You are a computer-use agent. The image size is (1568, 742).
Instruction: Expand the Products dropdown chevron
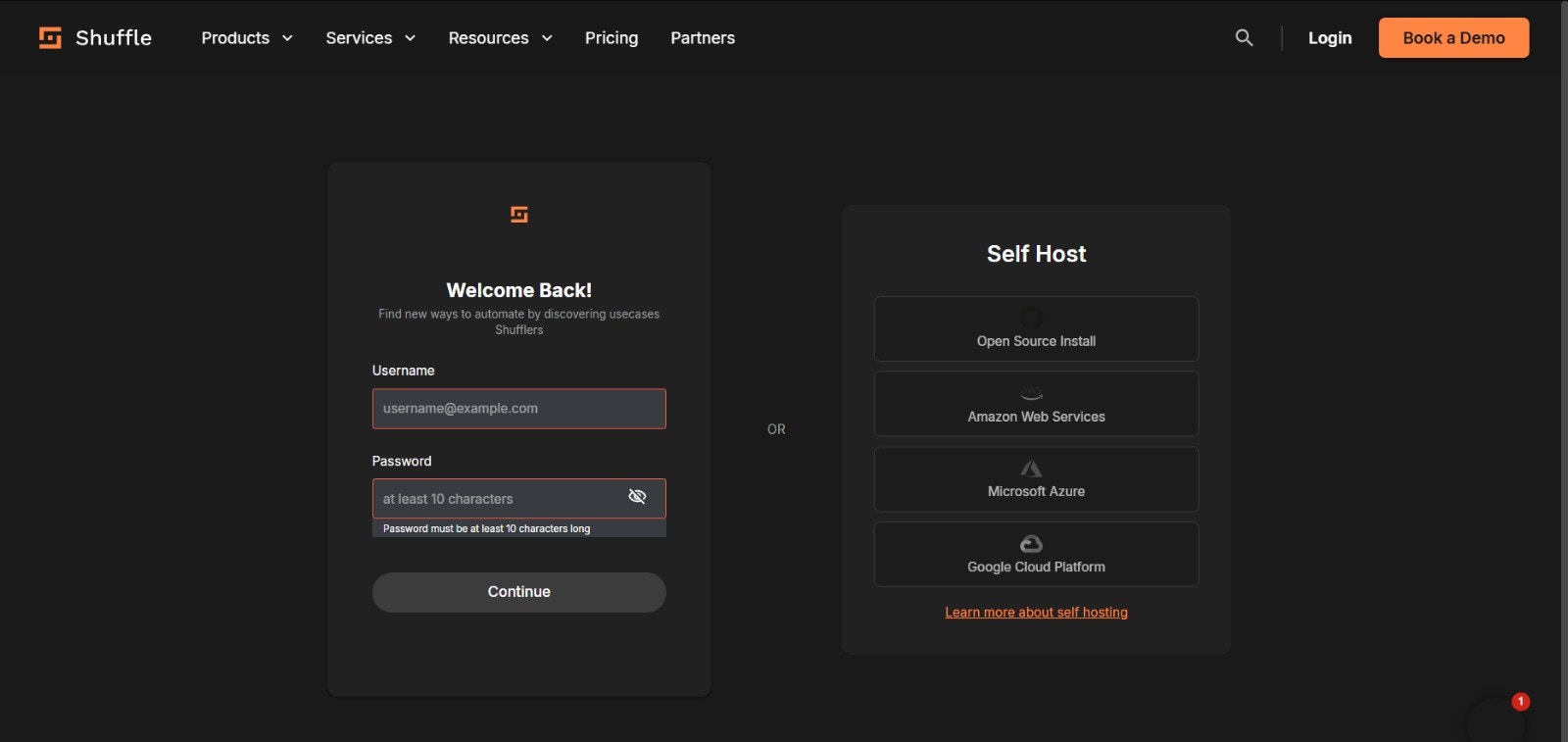point(287,38)
